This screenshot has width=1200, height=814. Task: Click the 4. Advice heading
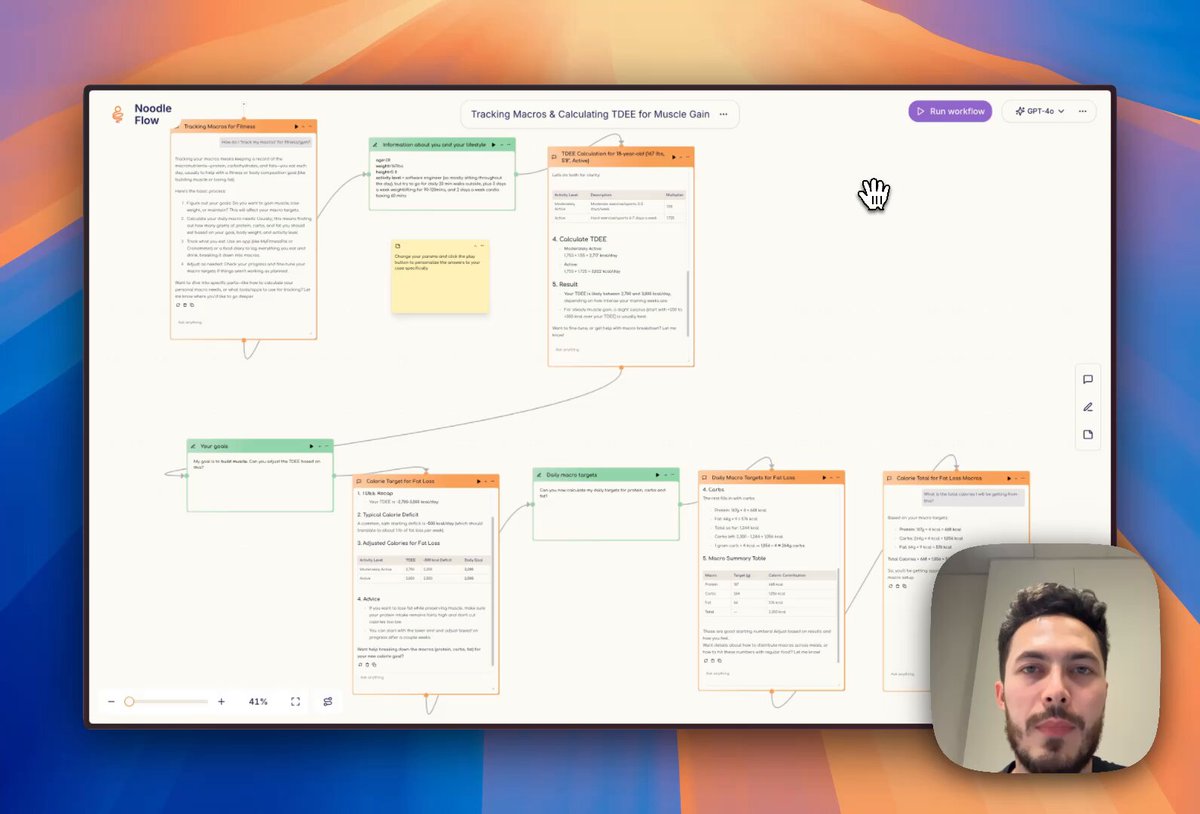(x=371, y=598)
